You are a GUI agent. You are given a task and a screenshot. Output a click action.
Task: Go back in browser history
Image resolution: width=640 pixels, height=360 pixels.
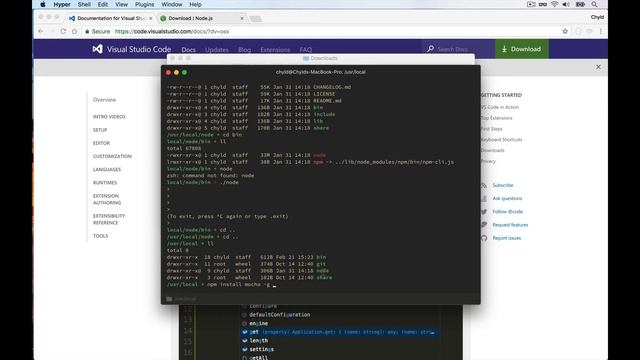40,31
